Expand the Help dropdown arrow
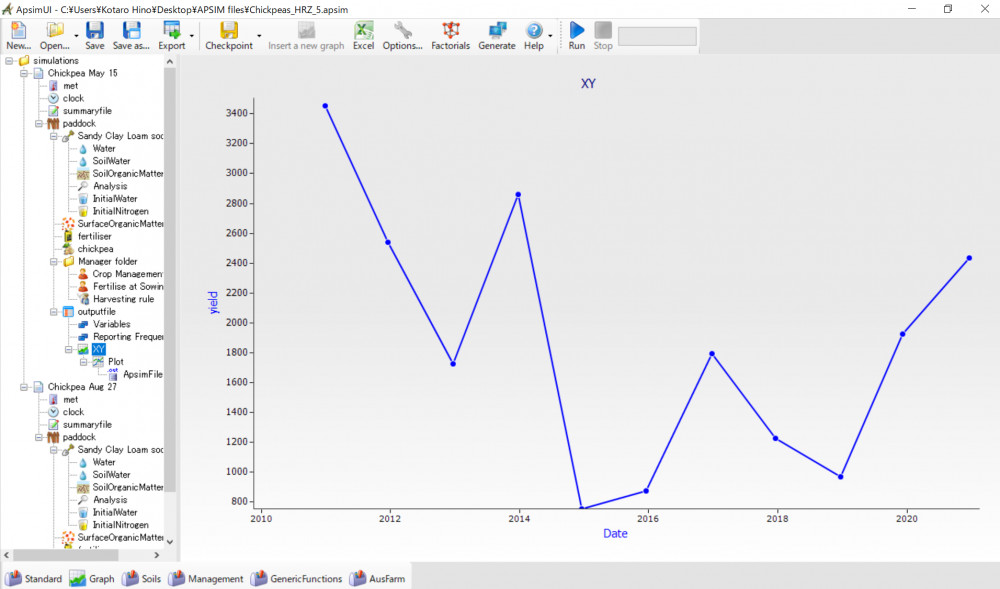 click(551, 36)
